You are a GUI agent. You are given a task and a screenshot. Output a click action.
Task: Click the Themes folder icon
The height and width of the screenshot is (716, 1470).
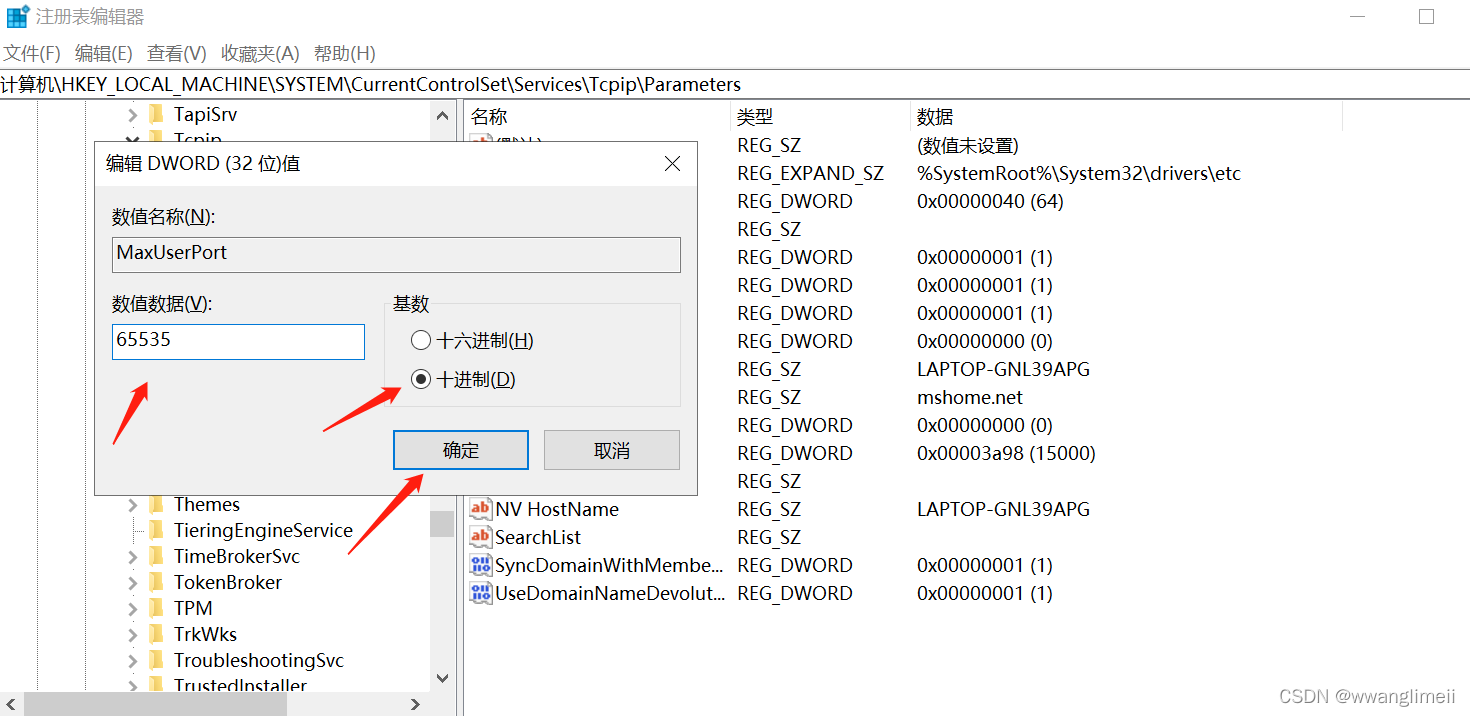tap(156, 504)
